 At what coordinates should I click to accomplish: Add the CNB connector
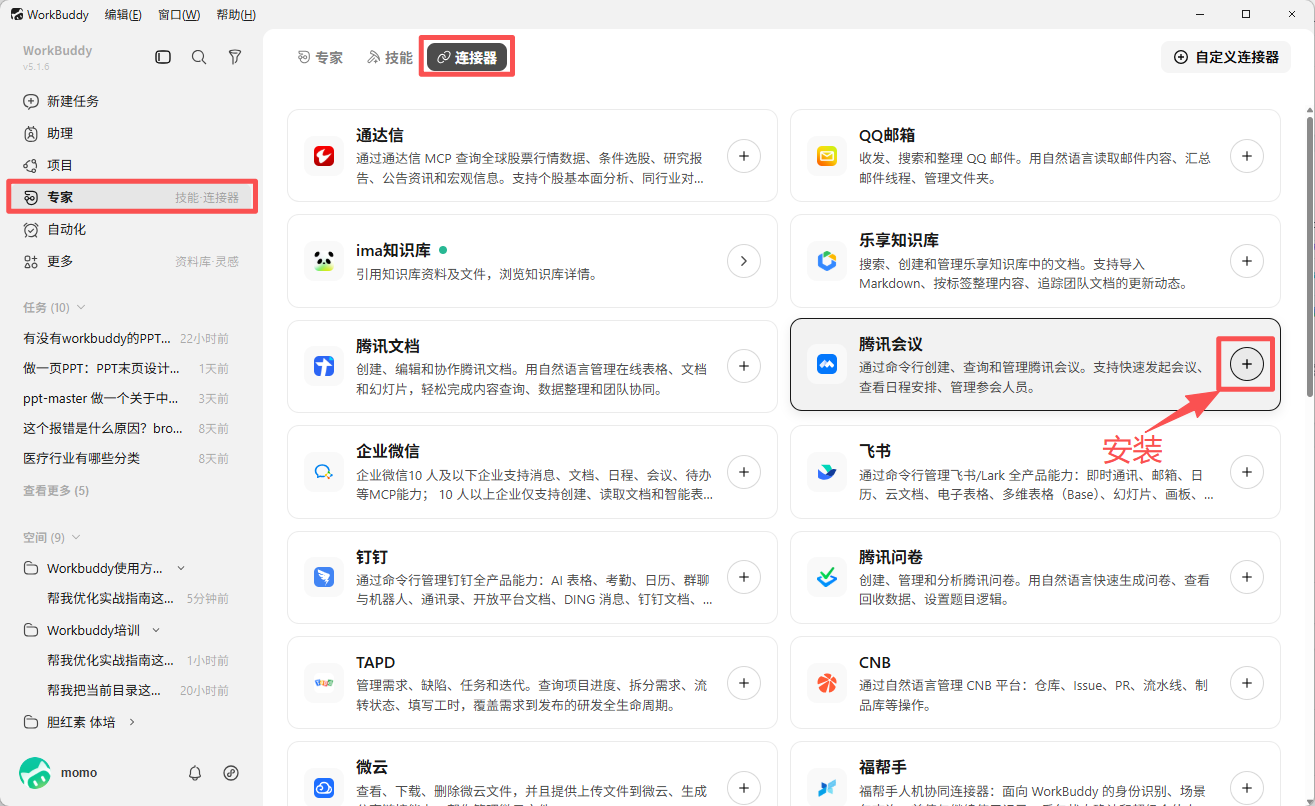pos(1246,683)
